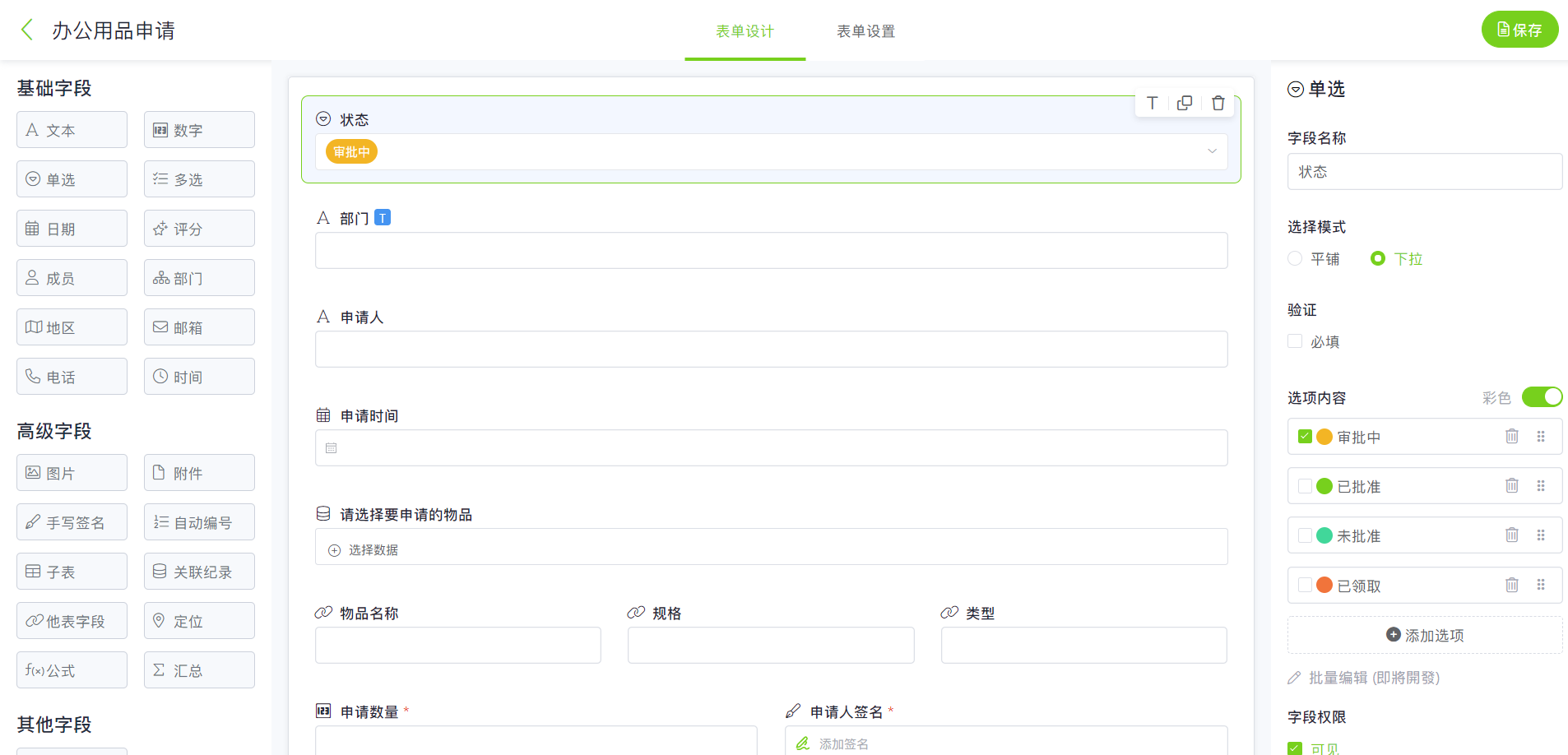Click the green 保存 button

coord(1519,30)
